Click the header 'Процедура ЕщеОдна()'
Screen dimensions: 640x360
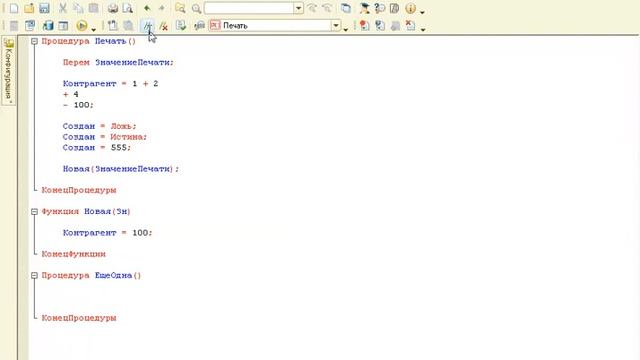[x=91, y=276]
